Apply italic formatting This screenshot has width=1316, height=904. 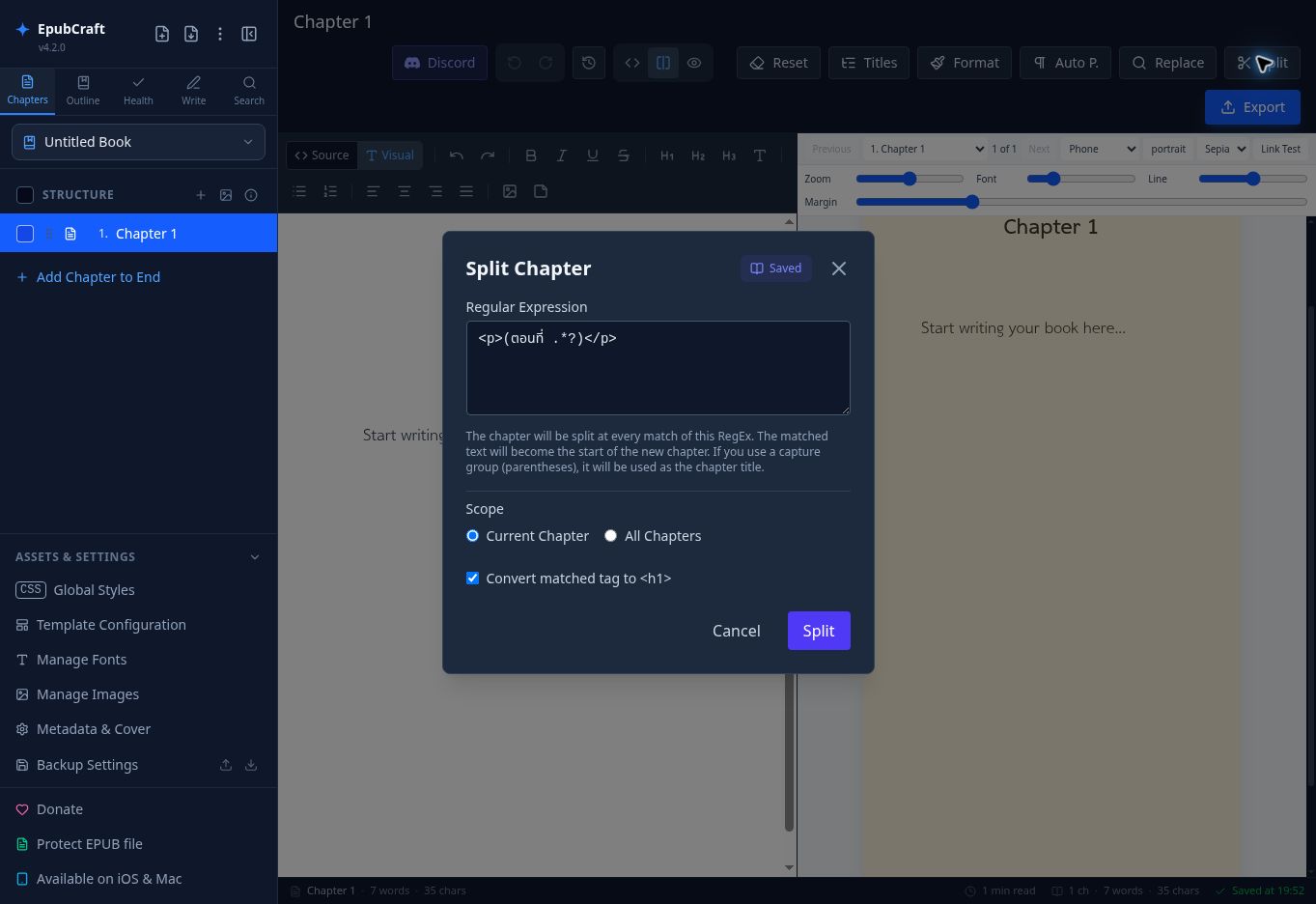click(561, 155)
